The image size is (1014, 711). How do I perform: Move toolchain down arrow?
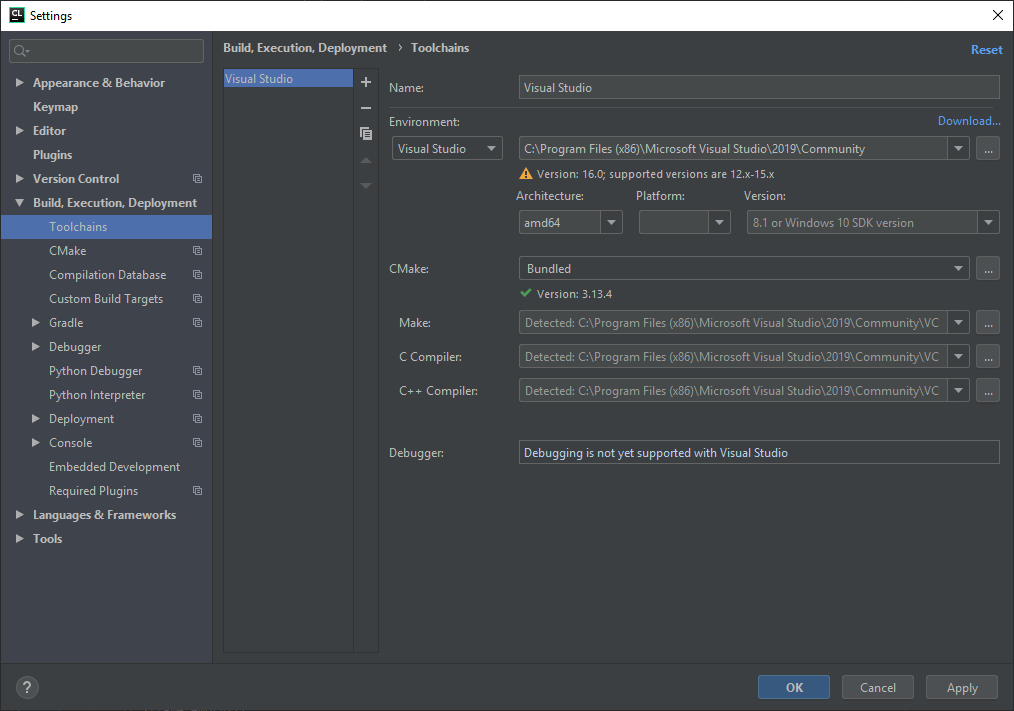(365, 186)
